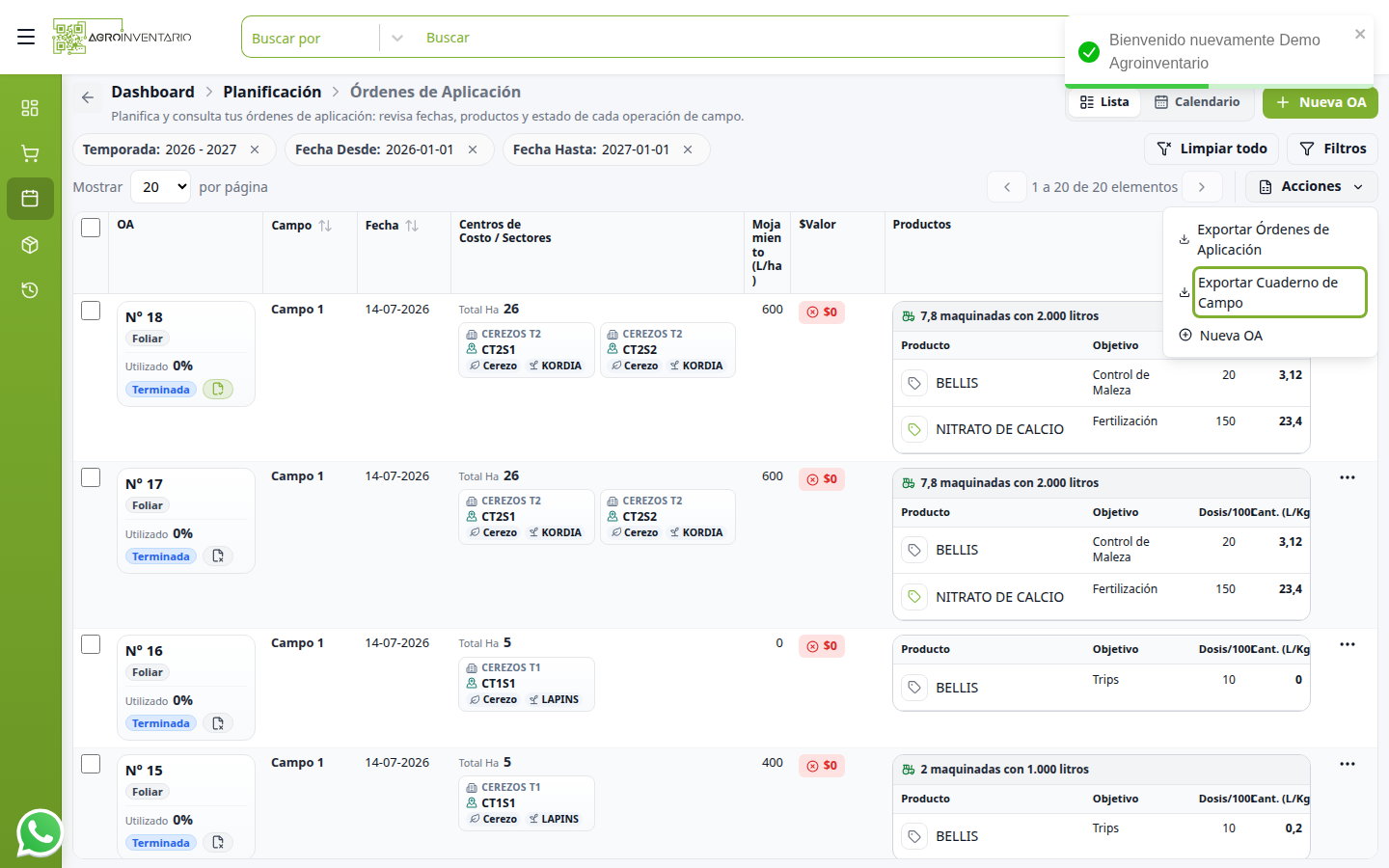Open the Filtros panel
Screen dimensions: 1389x868
point(1333,149)
